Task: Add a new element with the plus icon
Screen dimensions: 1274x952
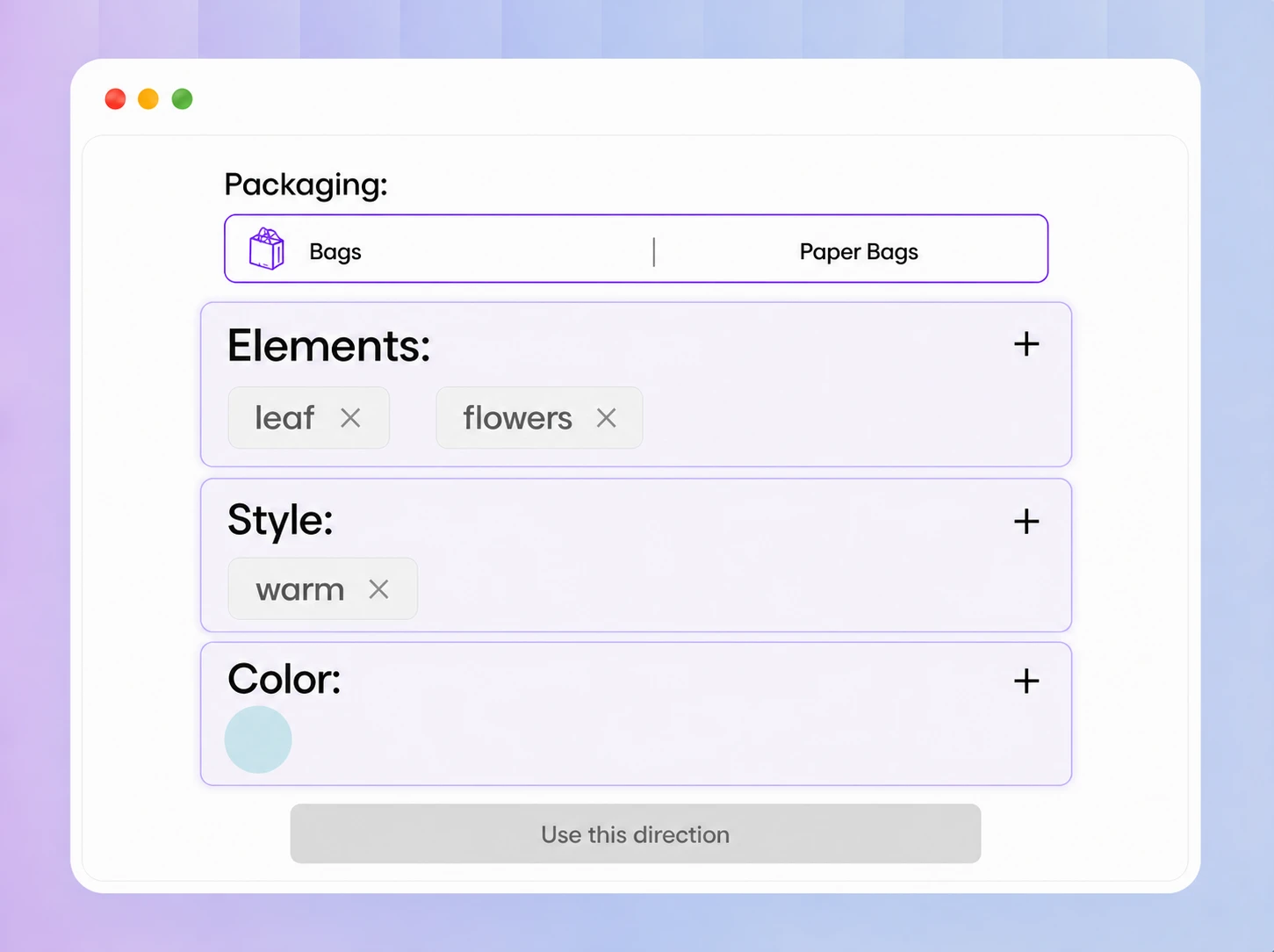Action: pos(1026,344)
